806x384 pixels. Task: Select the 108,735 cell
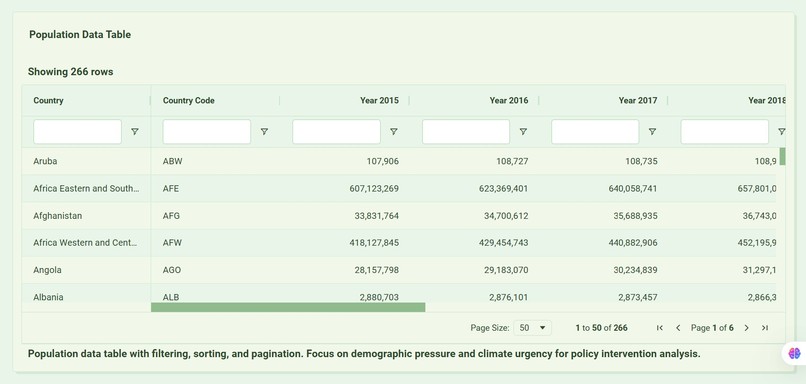point(603,161)
